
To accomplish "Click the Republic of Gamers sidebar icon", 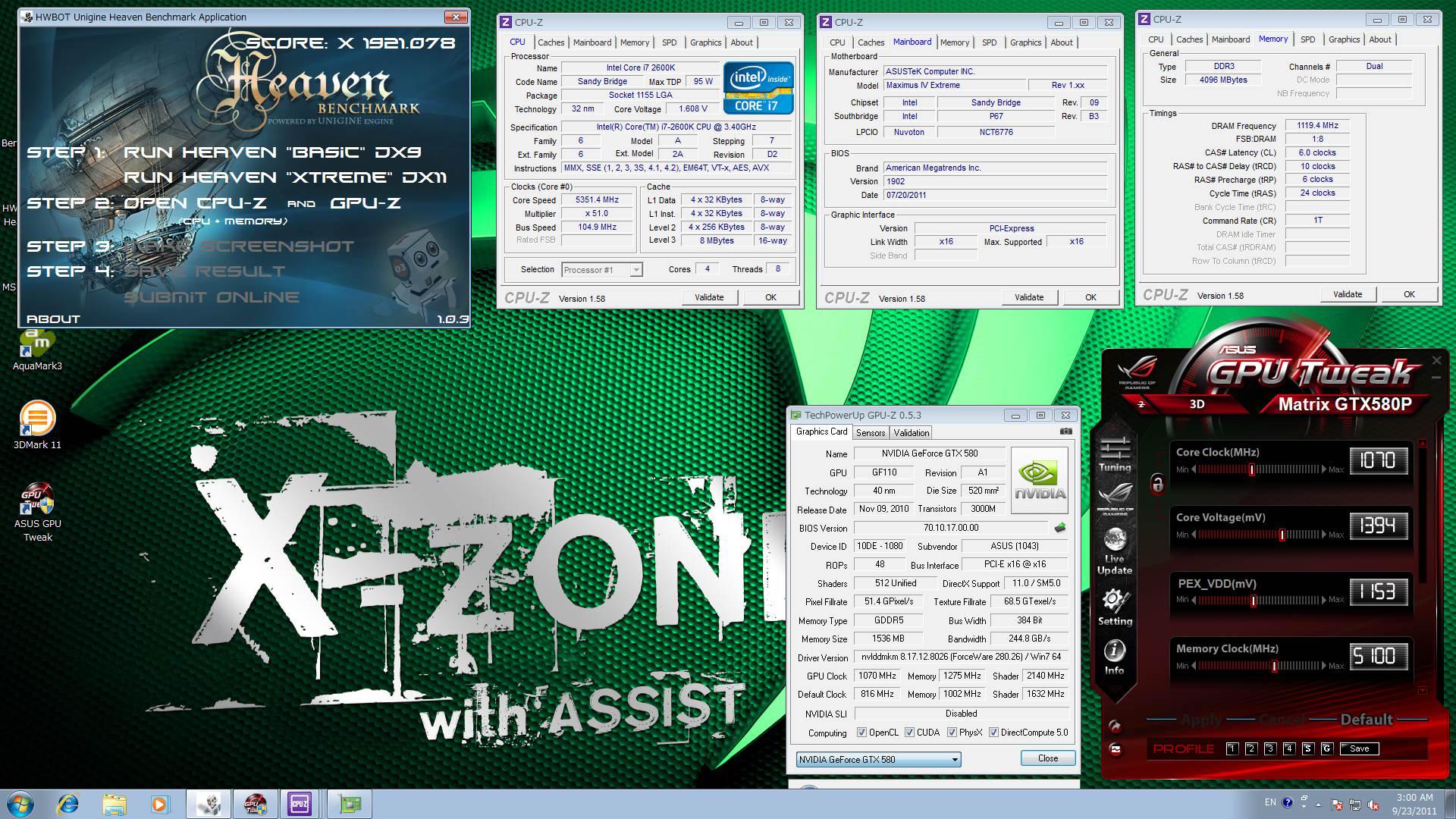I will point(1115,500).
